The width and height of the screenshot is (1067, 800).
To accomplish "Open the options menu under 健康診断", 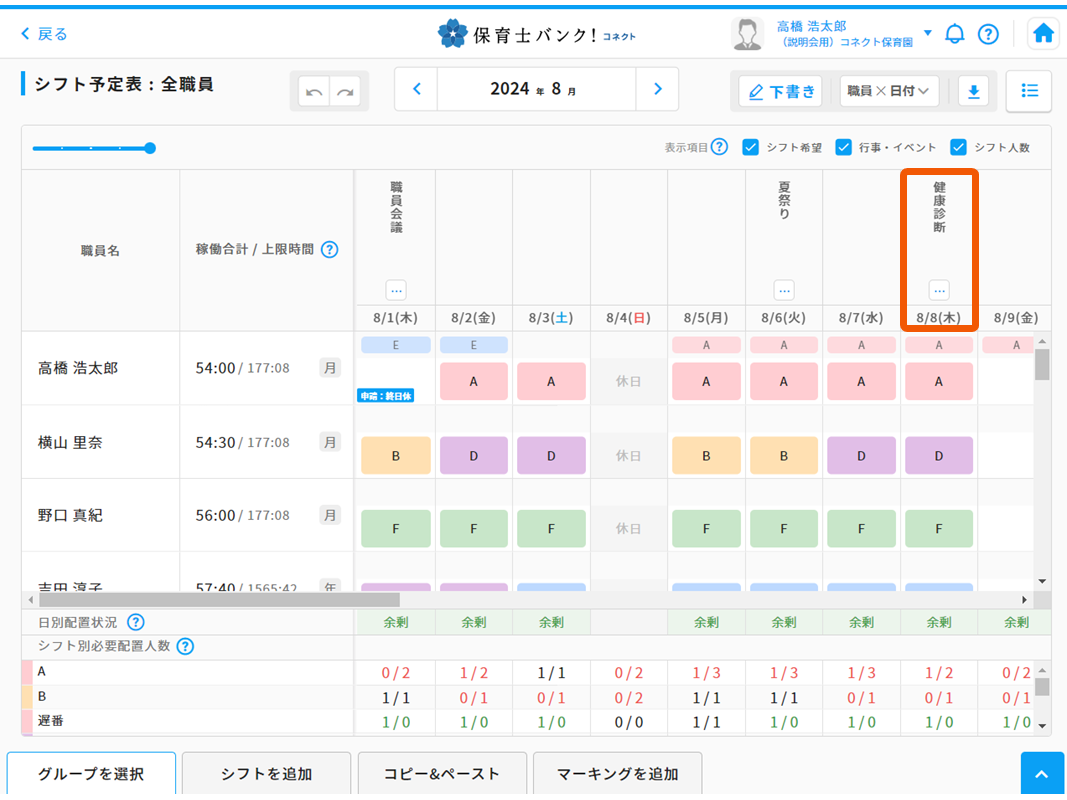I will pyautogui.click(x=938, y=290).
